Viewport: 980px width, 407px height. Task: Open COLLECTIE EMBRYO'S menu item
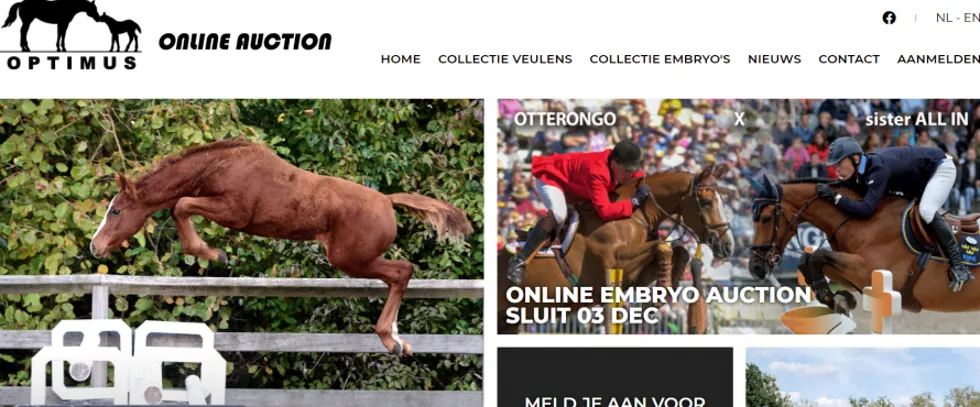(x=660, y=59)
